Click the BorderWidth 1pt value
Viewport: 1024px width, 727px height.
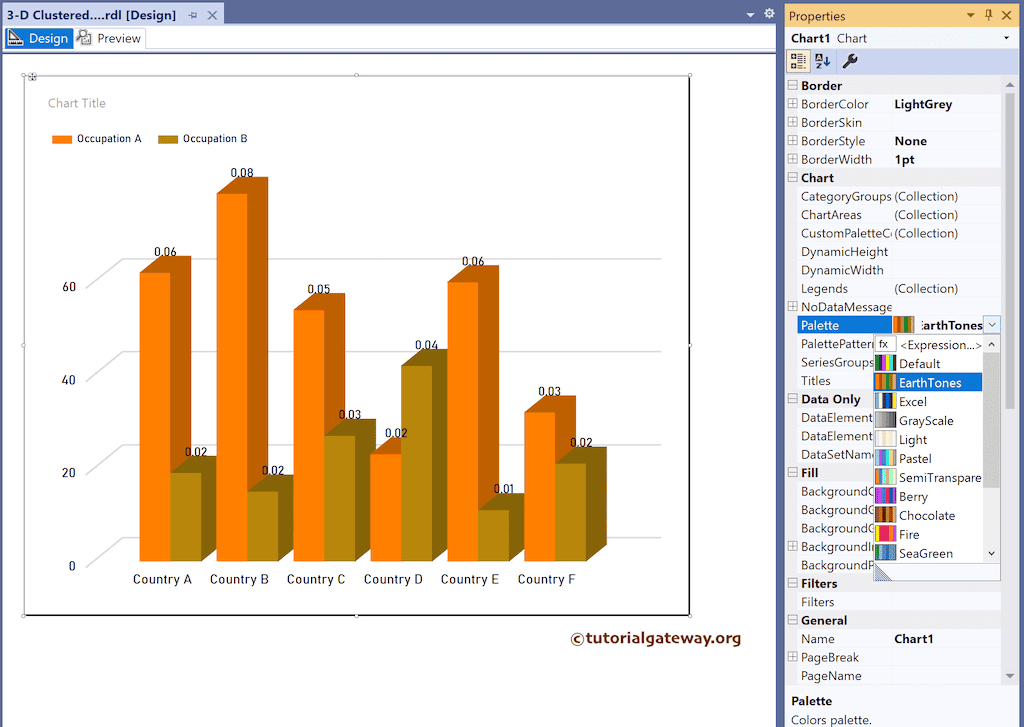click(904, 159)
